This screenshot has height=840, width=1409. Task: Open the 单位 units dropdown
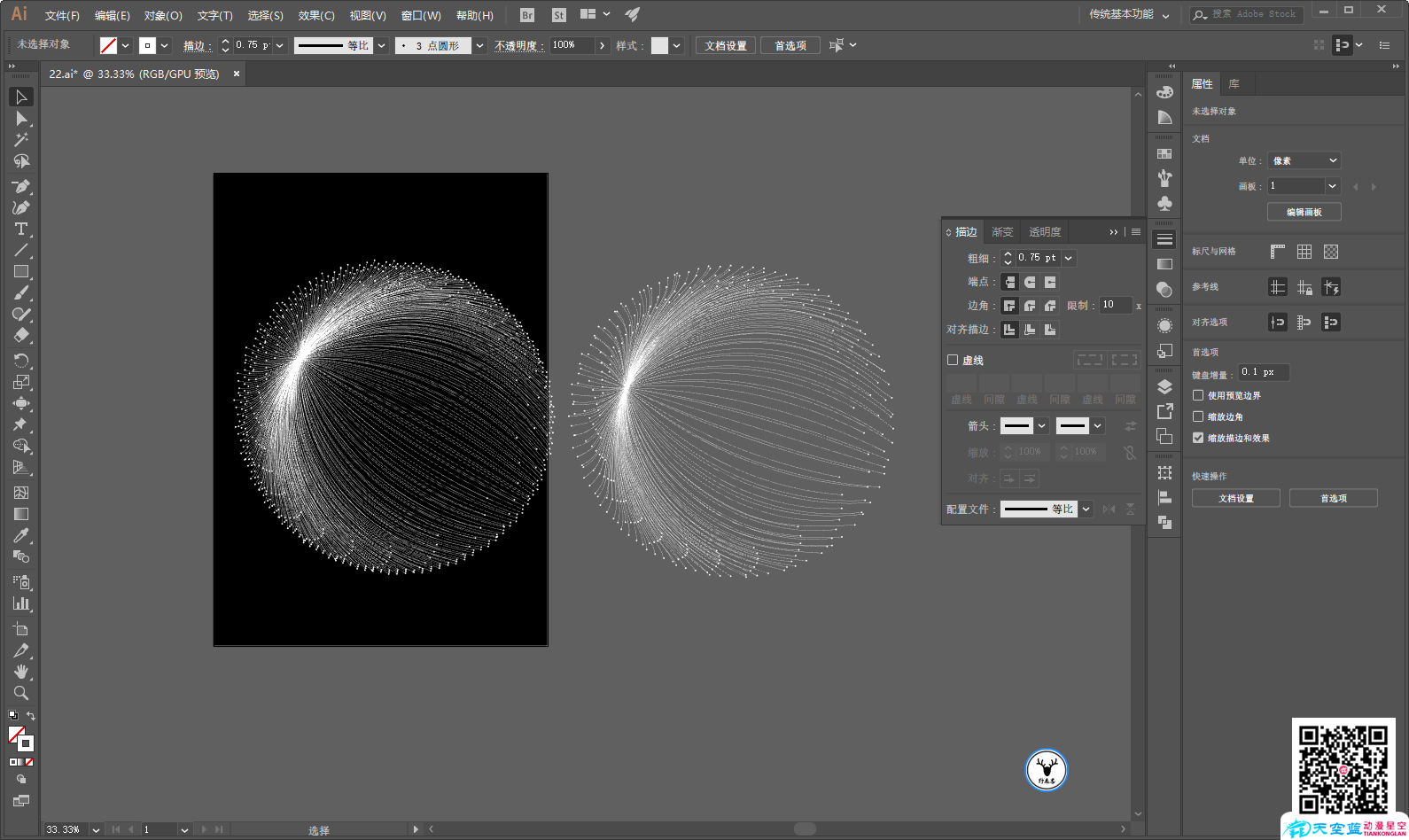pos(1304,160)
